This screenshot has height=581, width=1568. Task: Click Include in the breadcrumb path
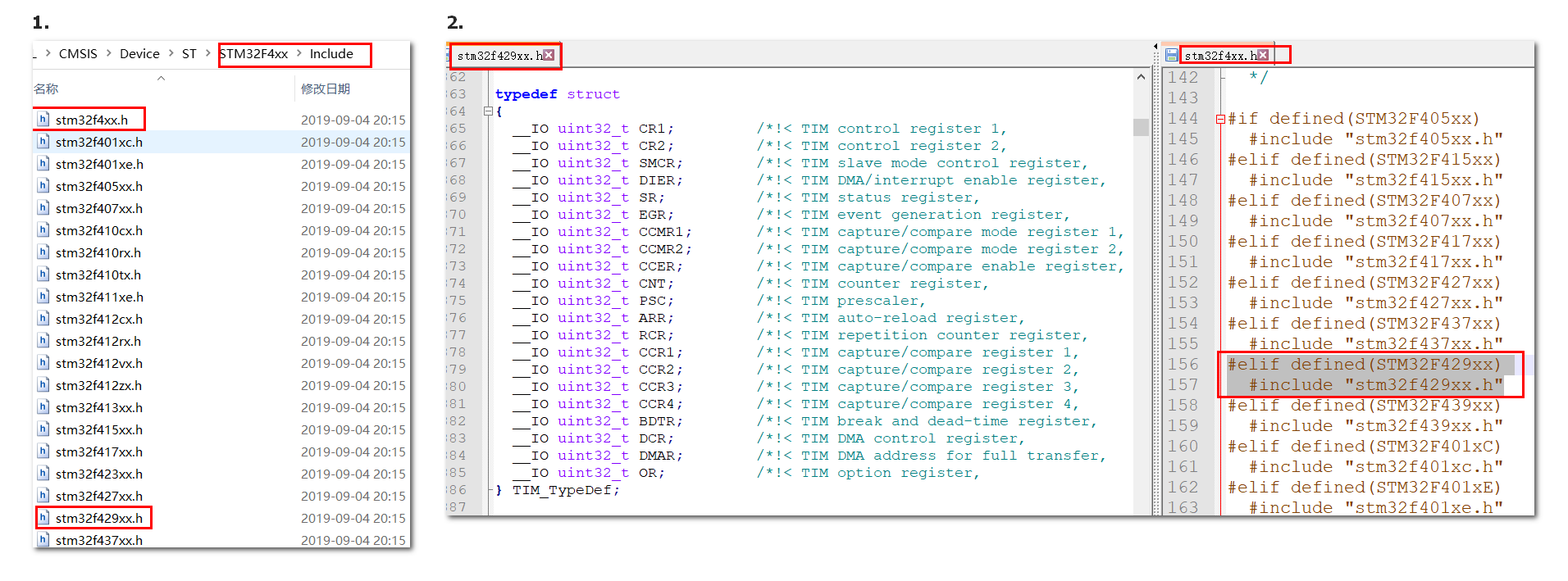tap(331, 54)
